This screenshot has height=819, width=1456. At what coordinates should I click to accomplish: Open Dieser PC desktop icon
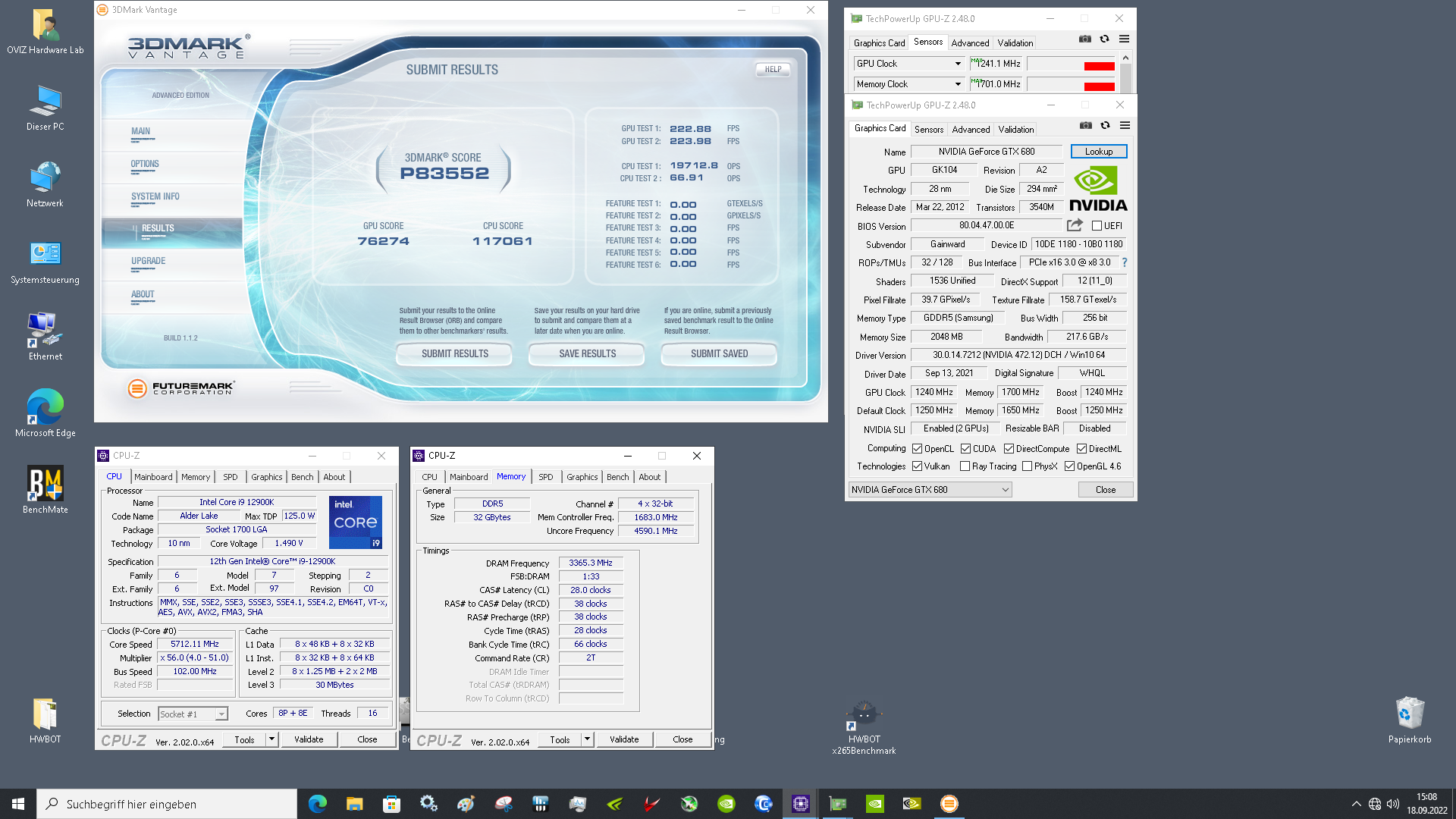point(45,108)
